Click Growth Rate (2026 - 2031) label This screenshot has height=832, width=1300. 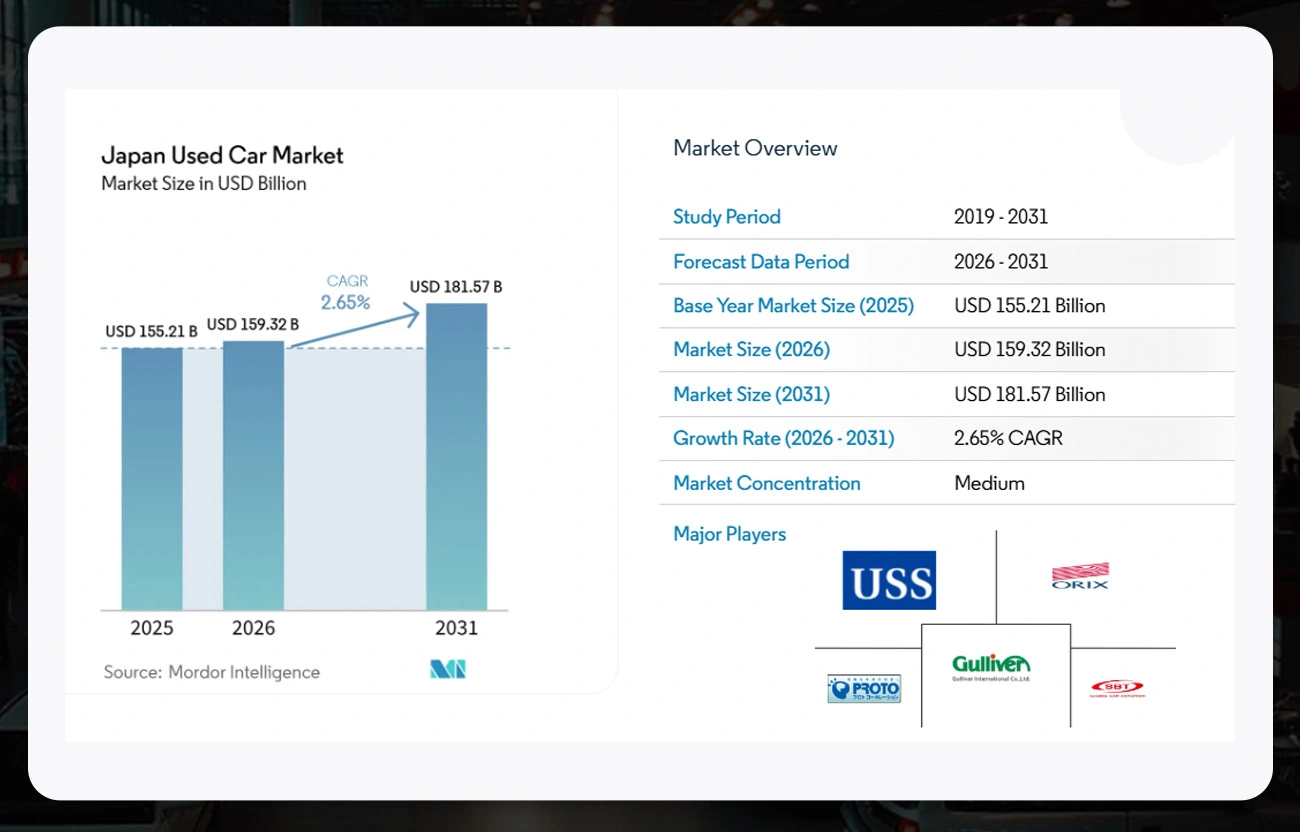(x=784, y=438)
